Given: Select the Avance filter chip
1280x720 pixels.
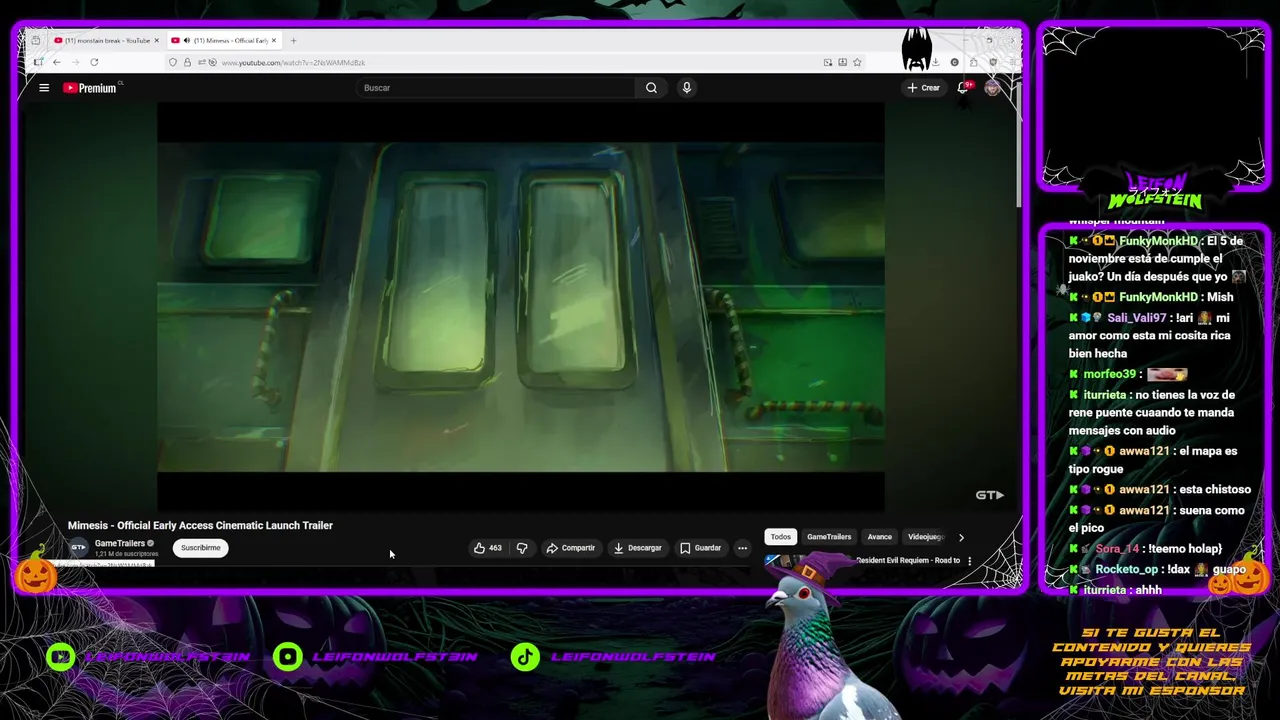Looking at the screenshot, I should [x=880, y=537].
